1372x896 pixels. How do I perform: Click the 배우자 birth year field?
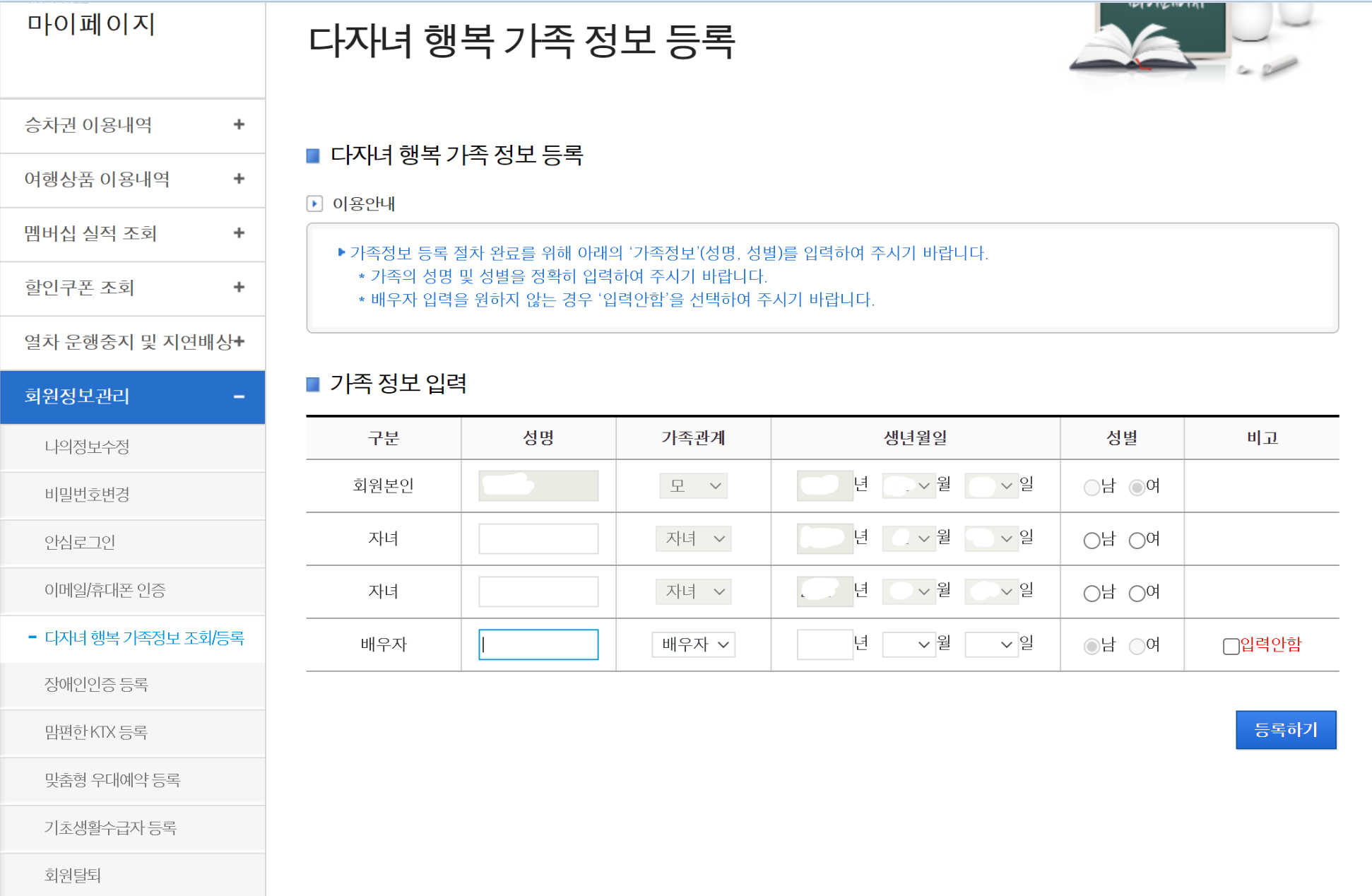[824, 644]
